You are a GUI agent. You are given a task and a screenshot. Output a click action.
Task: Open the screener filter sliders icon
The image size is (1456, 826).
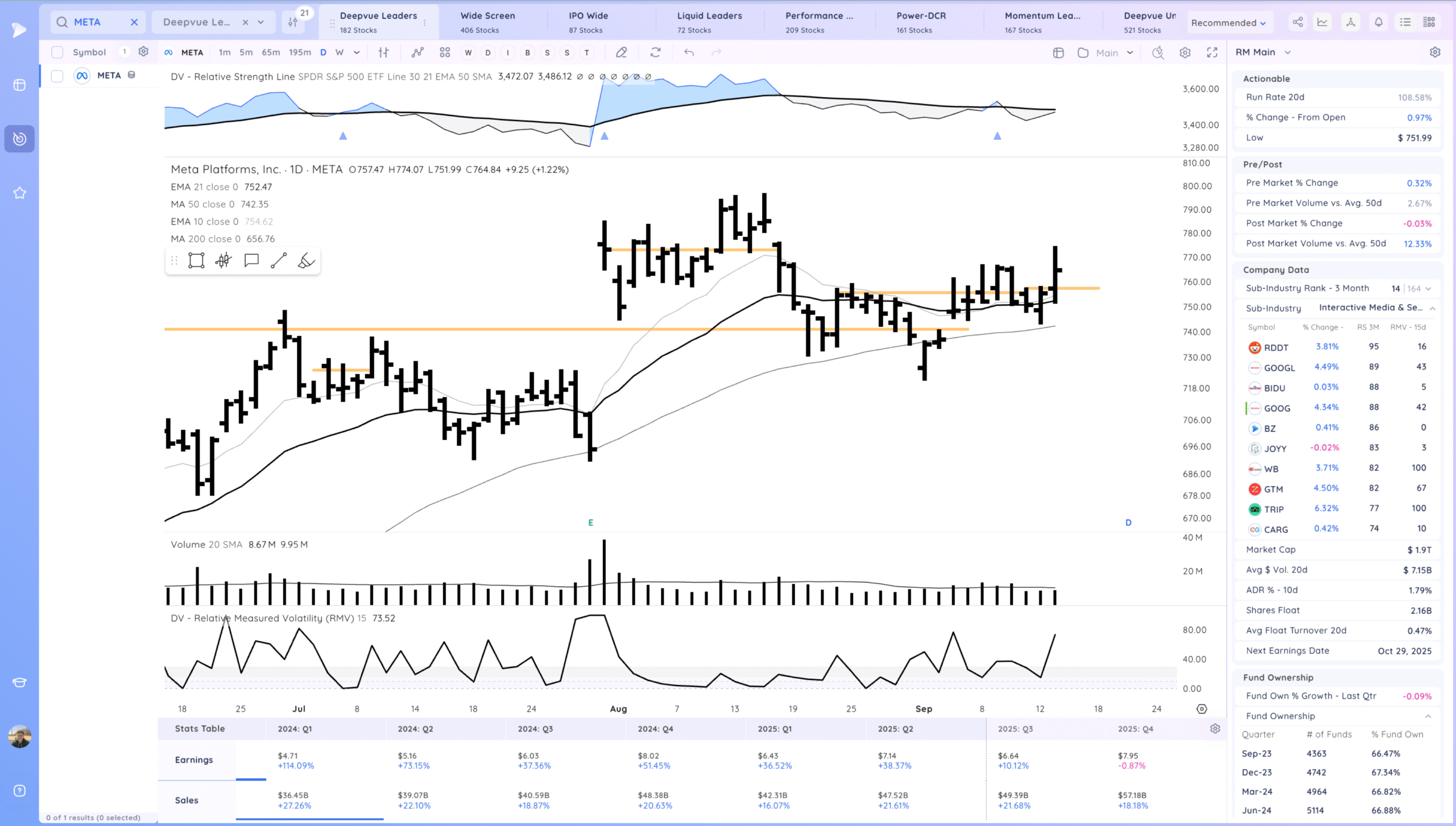293,22
